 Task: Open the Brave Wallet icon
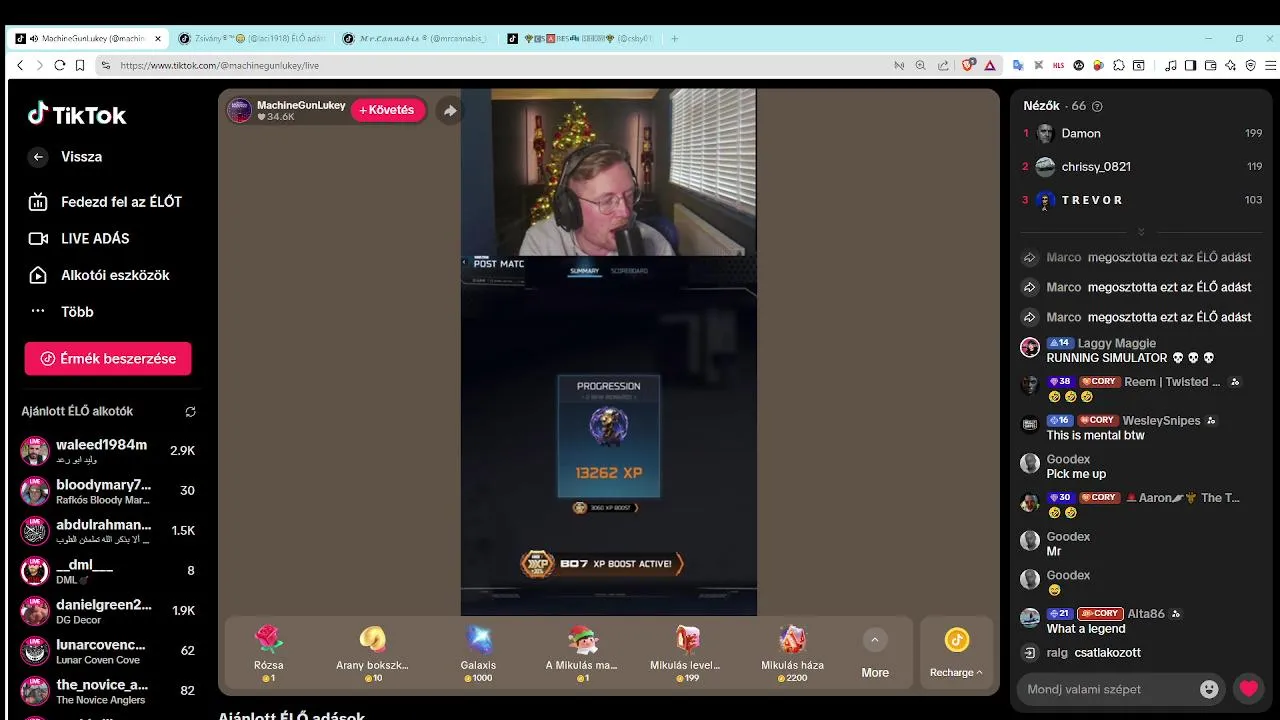click(1210, 65)
